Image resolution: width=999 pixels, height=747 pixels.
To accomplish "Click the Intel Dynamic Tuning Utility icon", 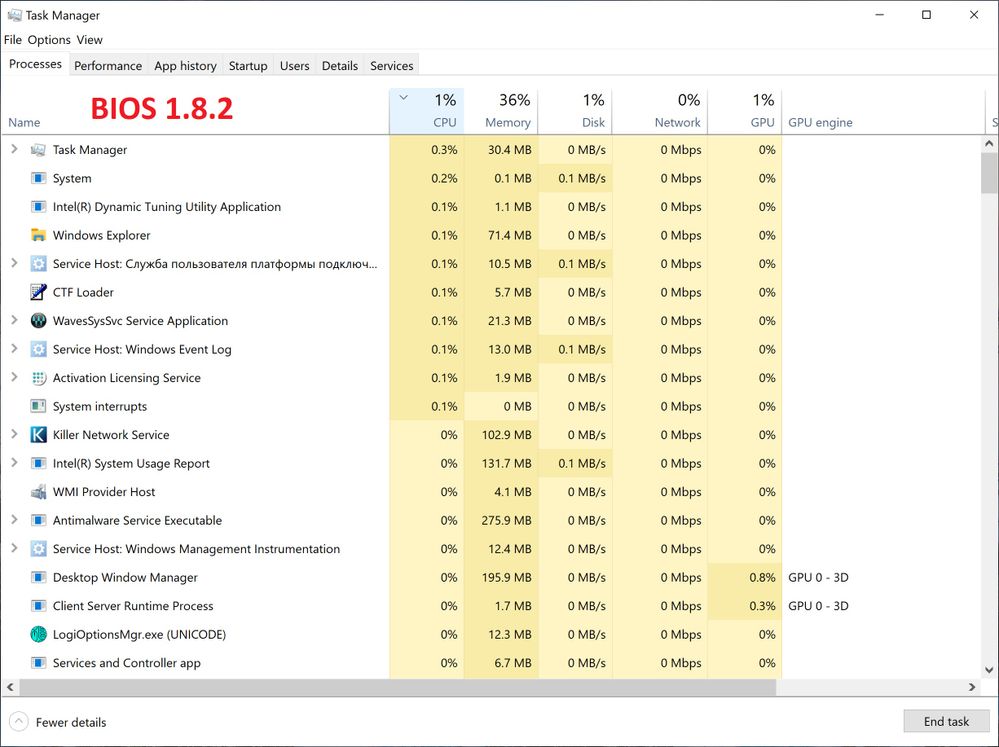I will (x=38, y=207).
